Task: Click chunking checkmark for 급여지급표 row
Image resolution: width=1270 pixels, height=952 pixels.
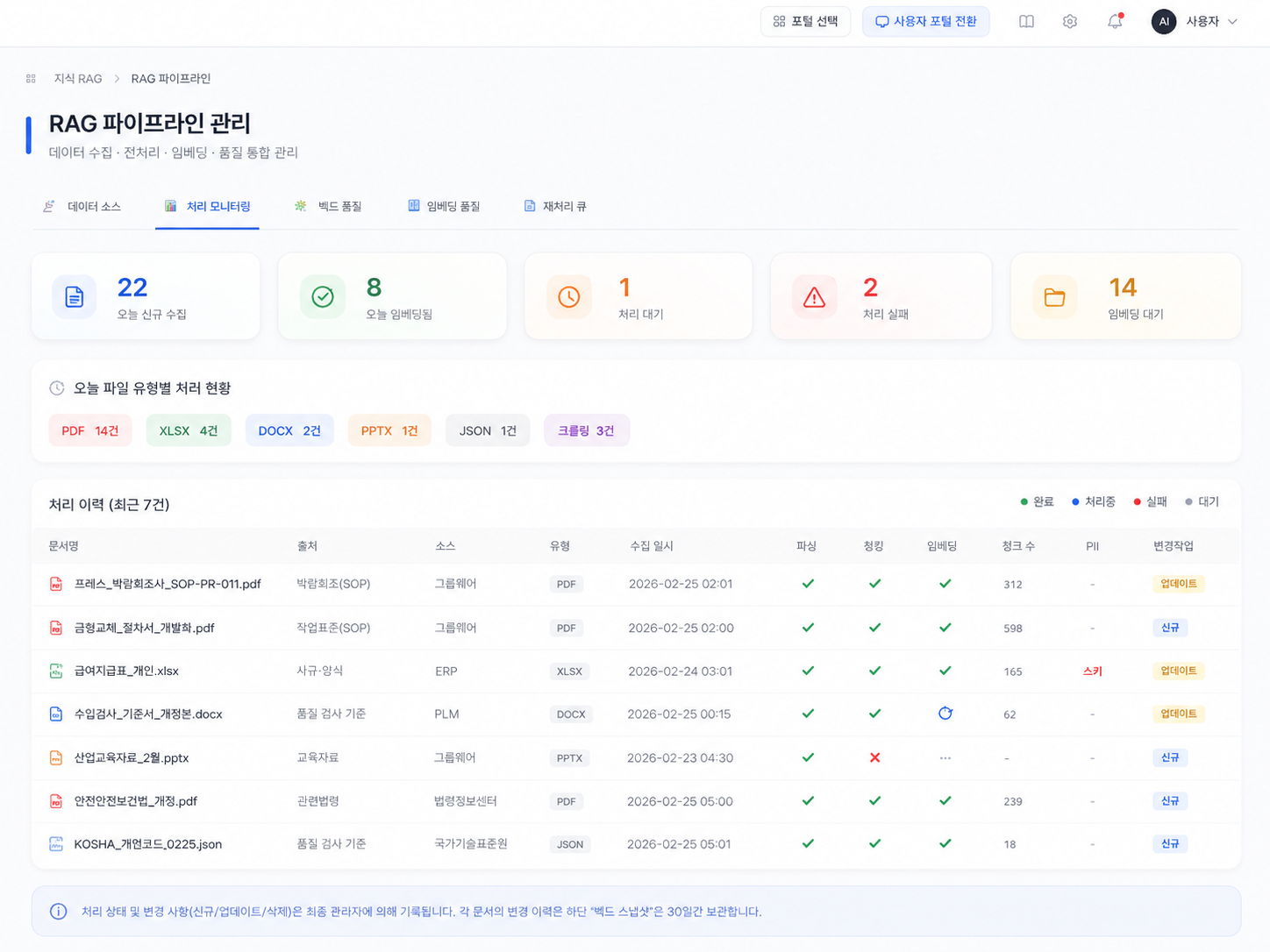Action: [874, 671]
